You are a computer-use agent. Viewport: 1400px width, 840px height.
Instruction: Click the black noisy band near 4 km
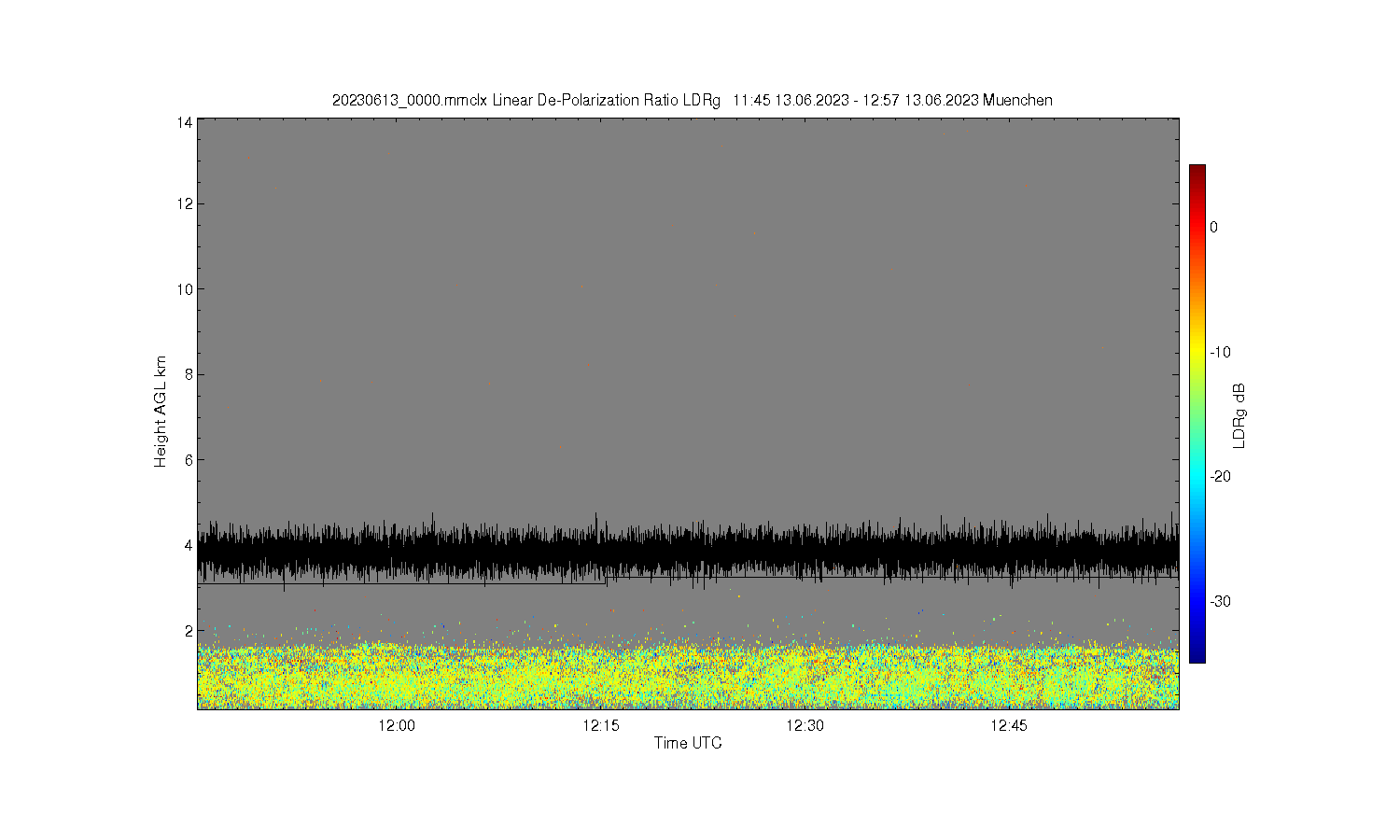pos(688,551)
